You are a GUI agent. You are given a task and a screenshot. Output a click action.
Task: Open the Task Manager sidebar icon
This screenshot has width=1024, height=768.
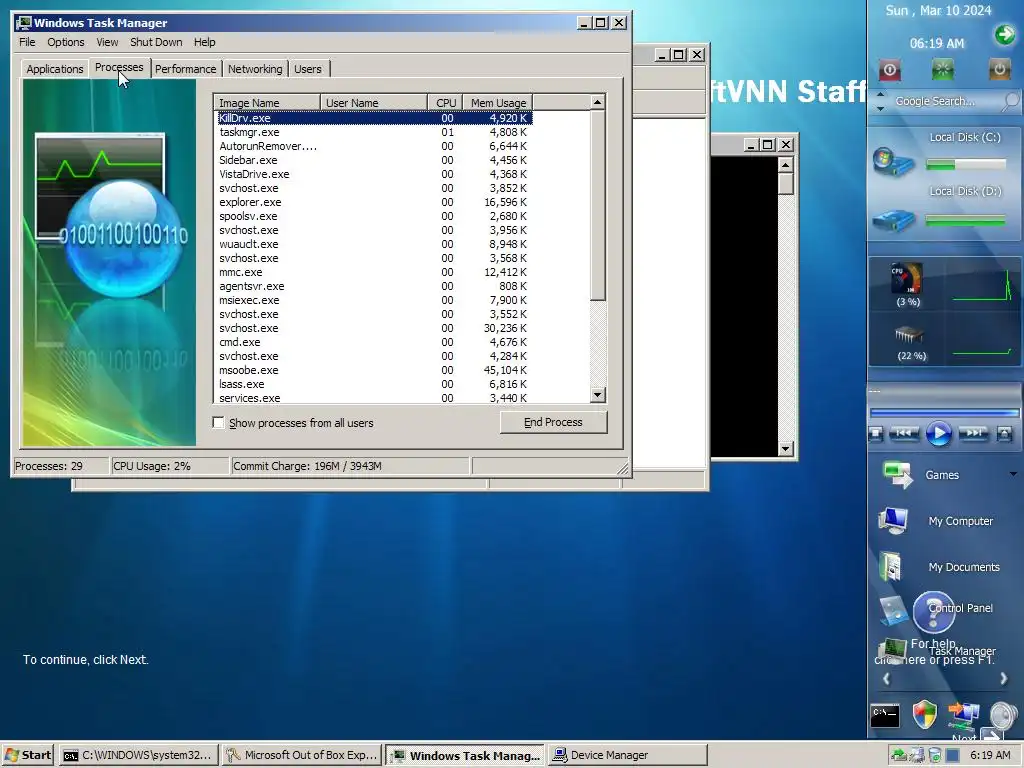(x=892, y=650)
